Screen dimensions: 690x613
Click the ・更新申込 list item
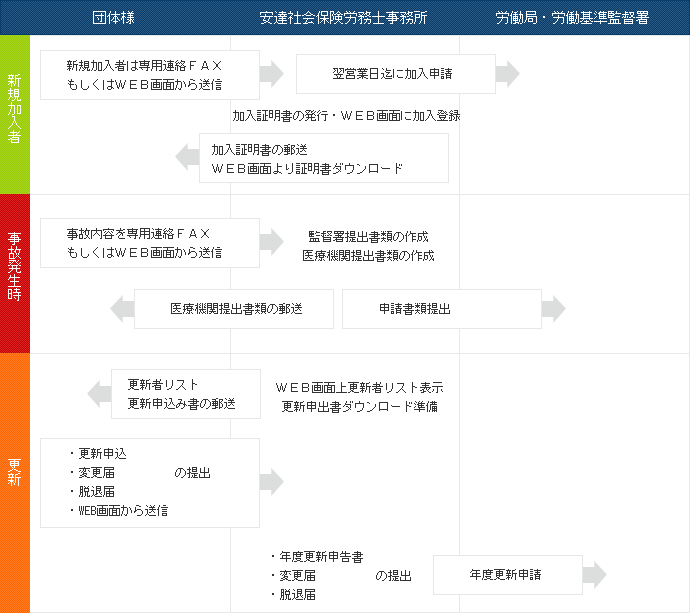click(98, 454)
